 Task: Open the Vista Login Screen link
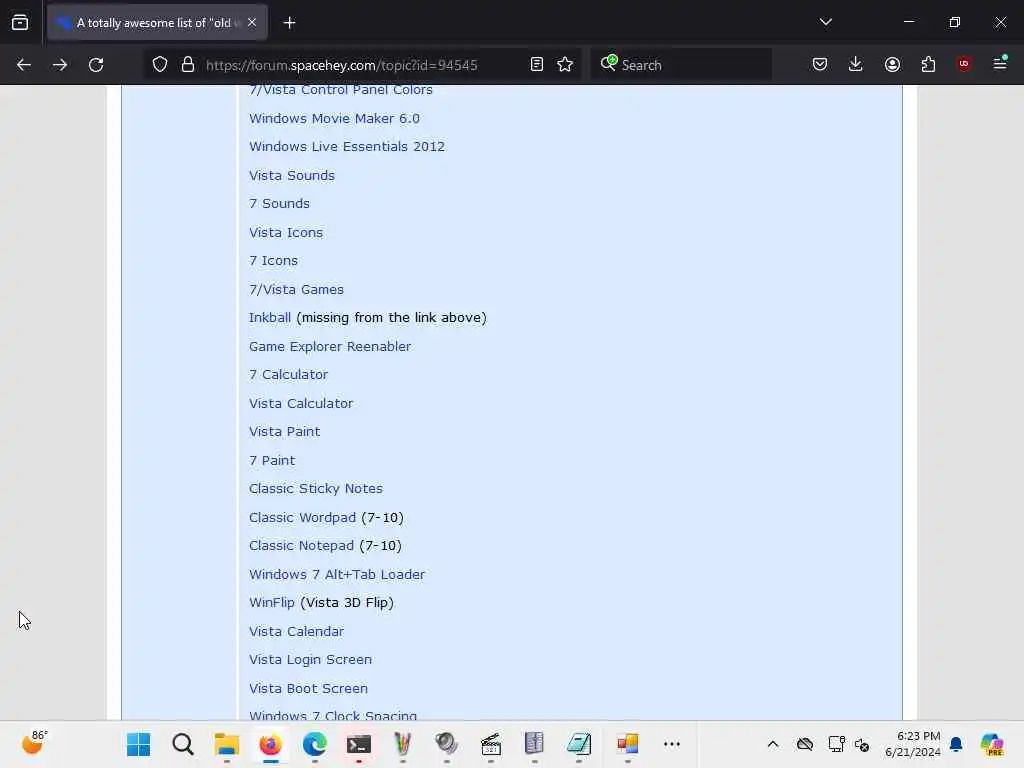310,659
